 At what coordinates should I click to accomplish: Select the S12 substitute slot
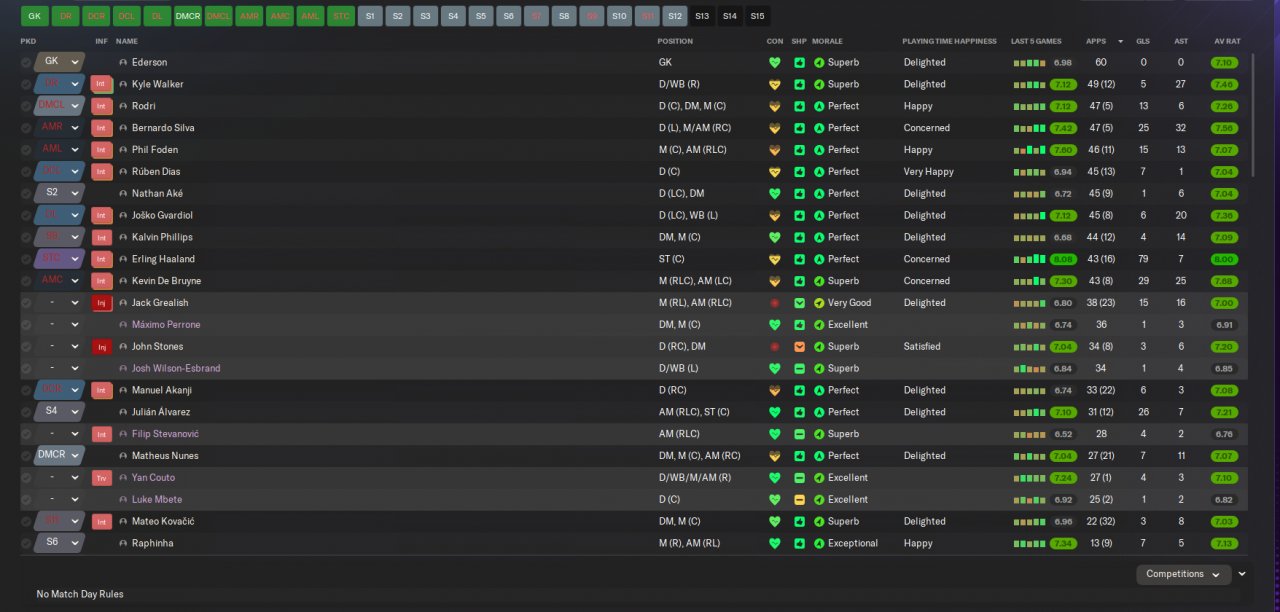pyautogui.click(x=675, y=16)
